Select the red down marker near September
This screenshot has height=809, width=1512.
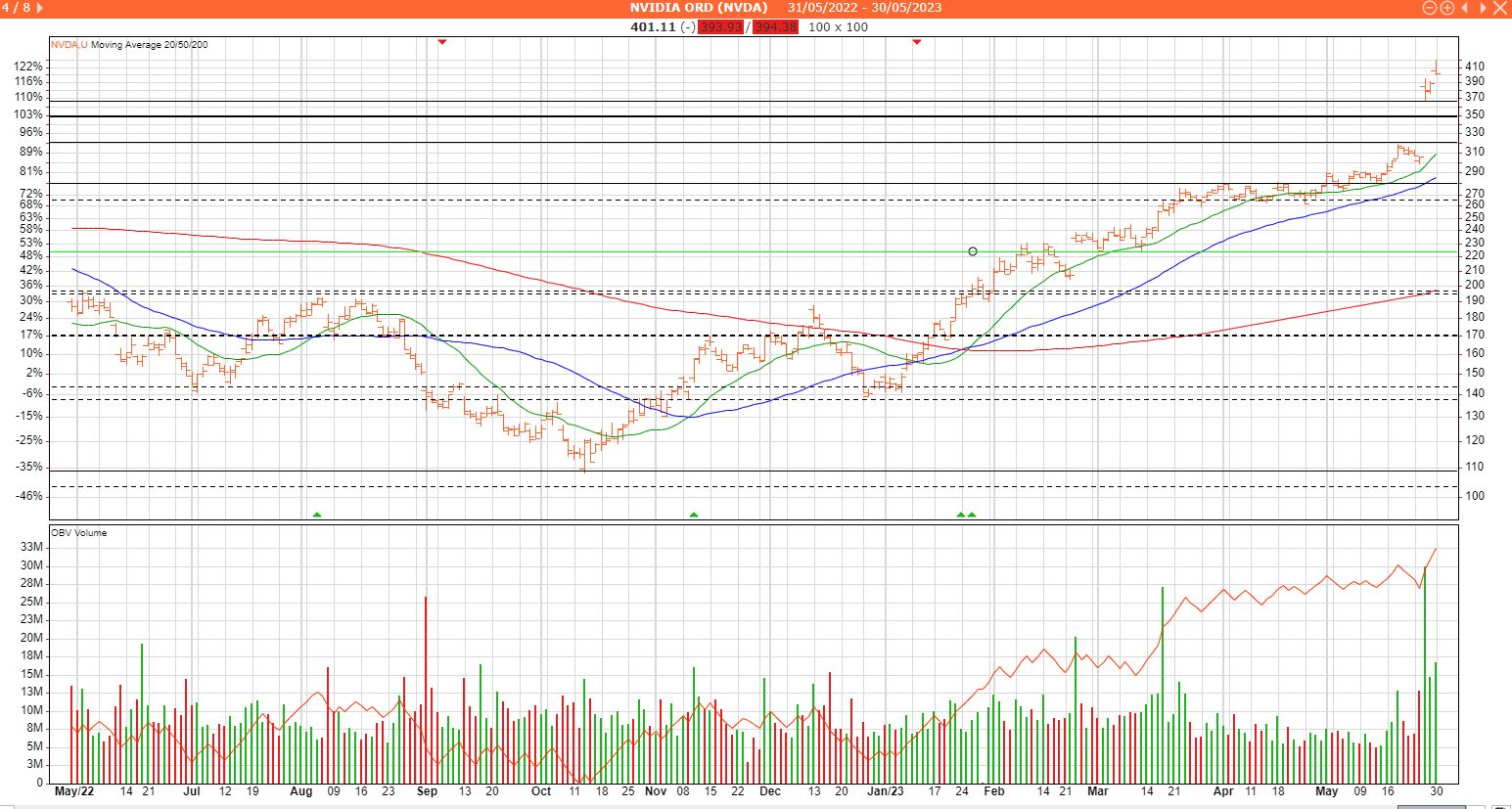(x=442, y=42)
